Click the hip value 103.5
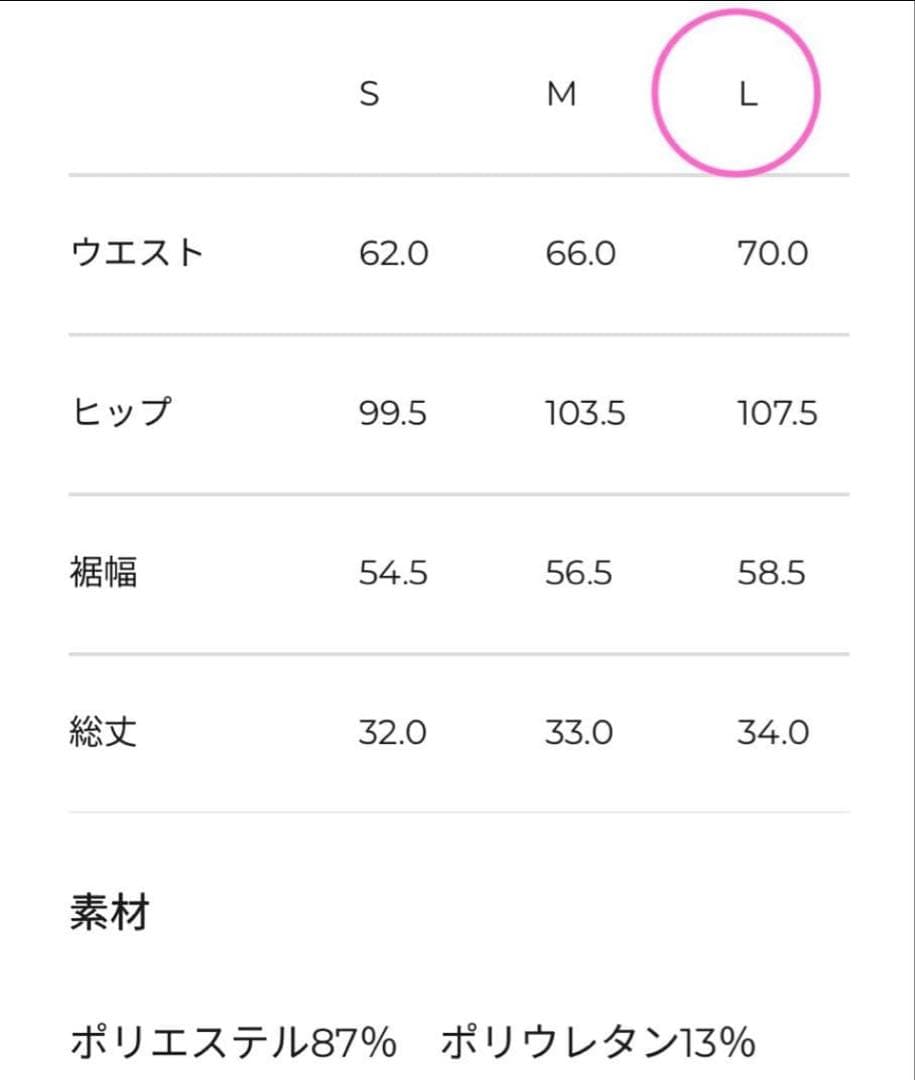 click(585, 414)
